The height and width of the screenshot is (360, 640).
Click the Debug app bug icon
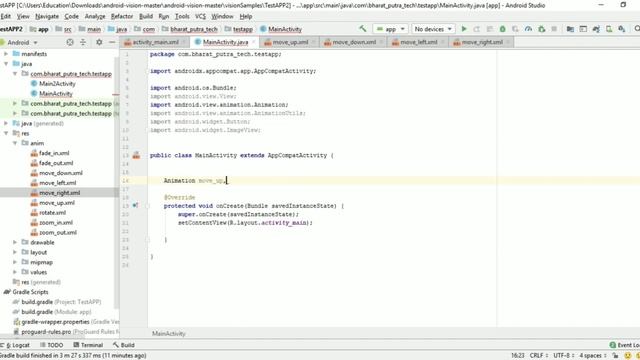[502, 29]
